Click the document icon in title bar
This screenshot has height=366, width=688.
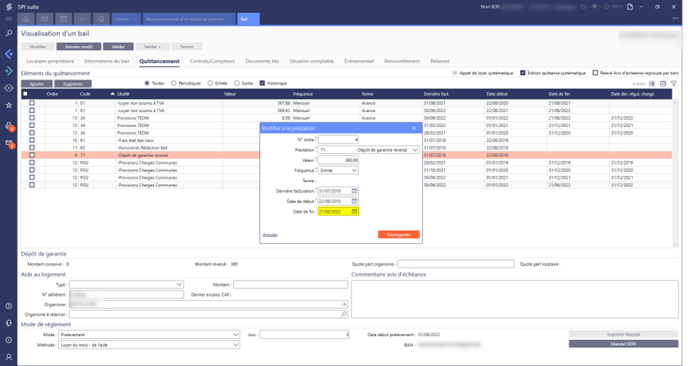coord(630,7)
